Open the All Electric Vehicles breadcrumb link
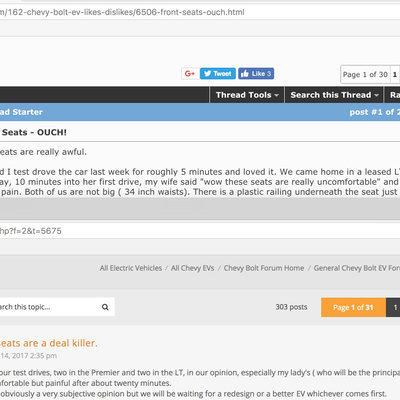 [131, 268]
